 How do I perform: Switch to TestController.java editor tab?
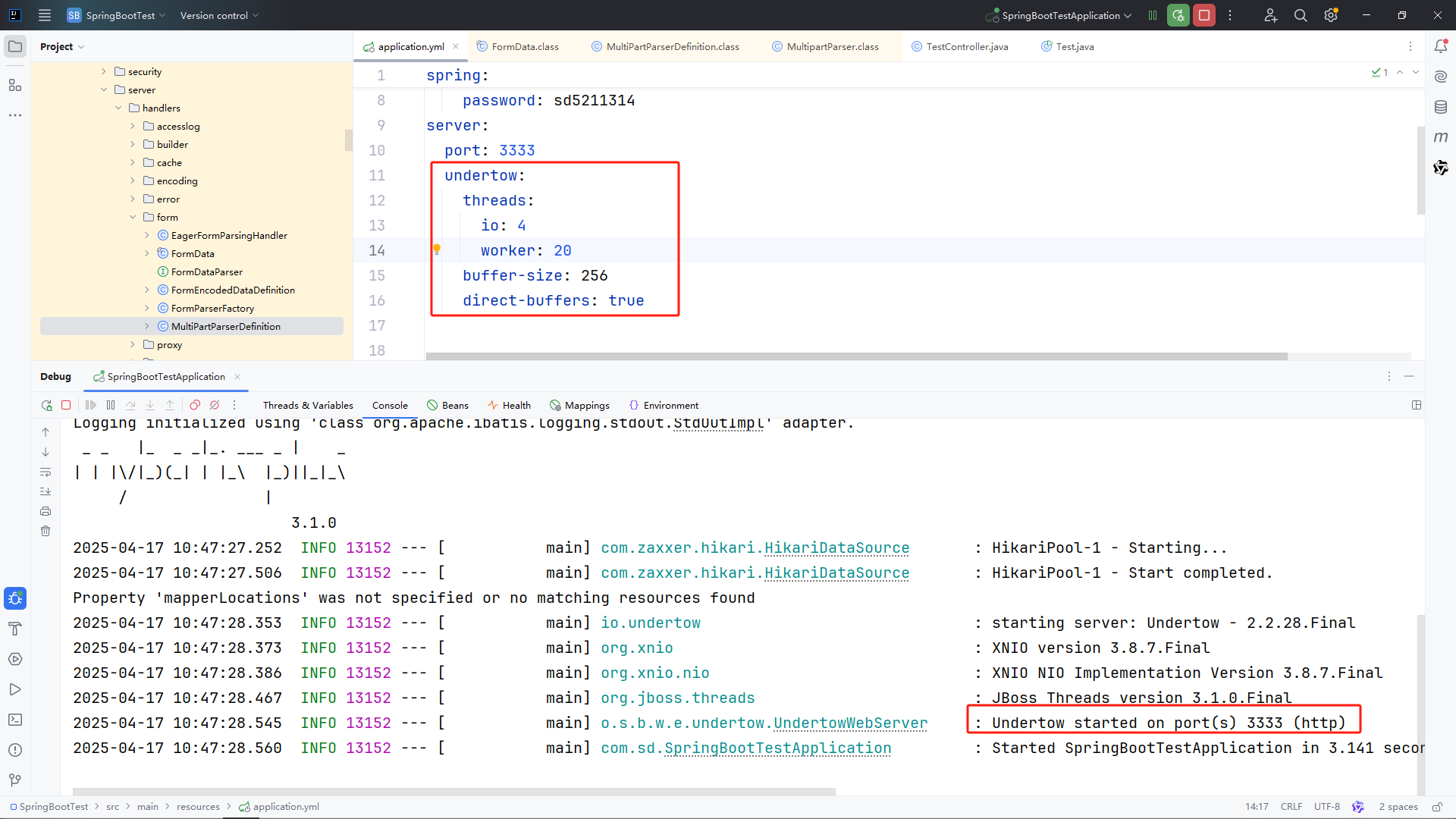coord(966,47)
